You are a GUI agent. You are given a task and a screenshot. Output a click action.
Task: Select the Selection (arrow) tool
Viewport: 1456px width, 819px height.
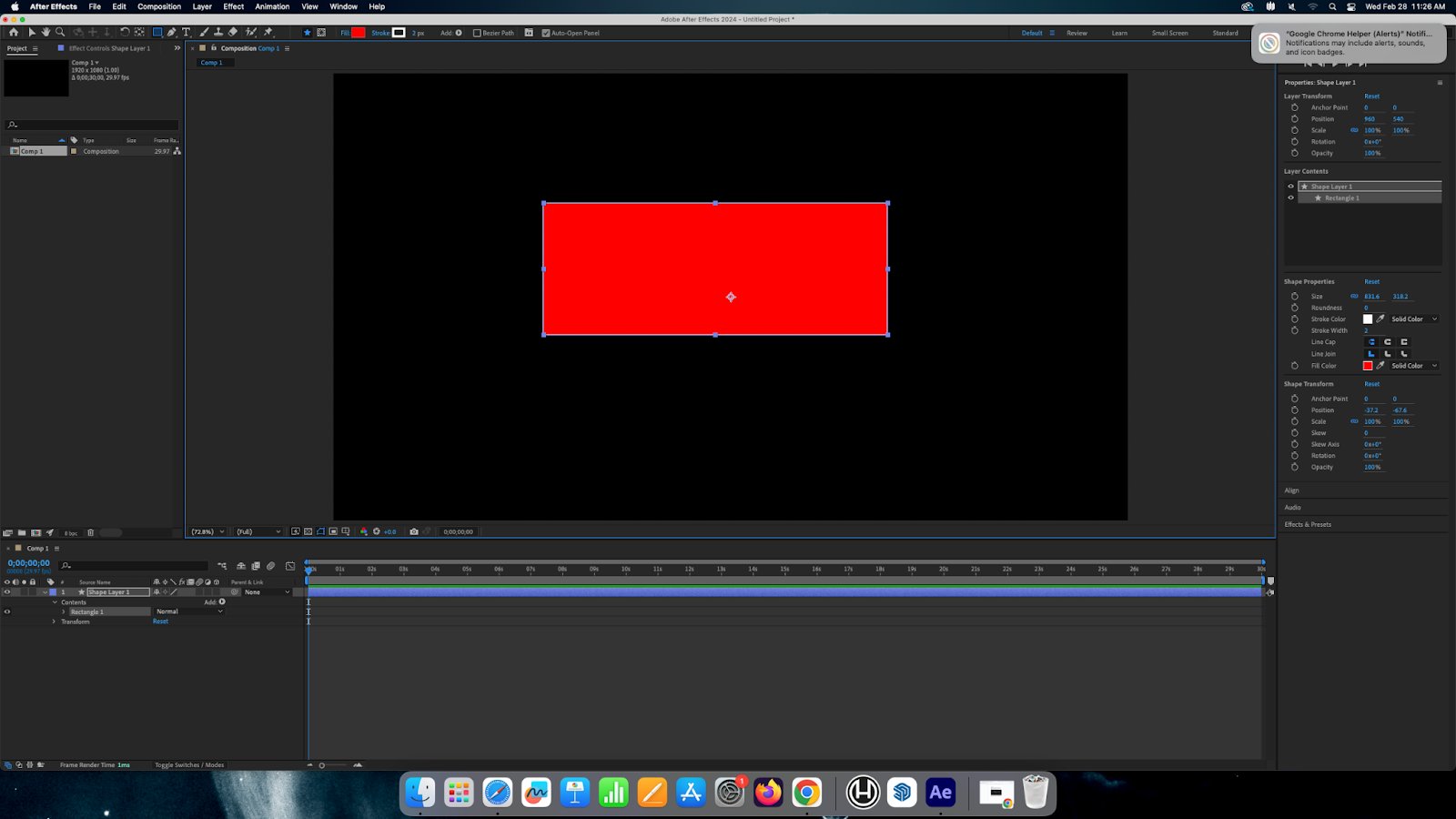(31, 32)
